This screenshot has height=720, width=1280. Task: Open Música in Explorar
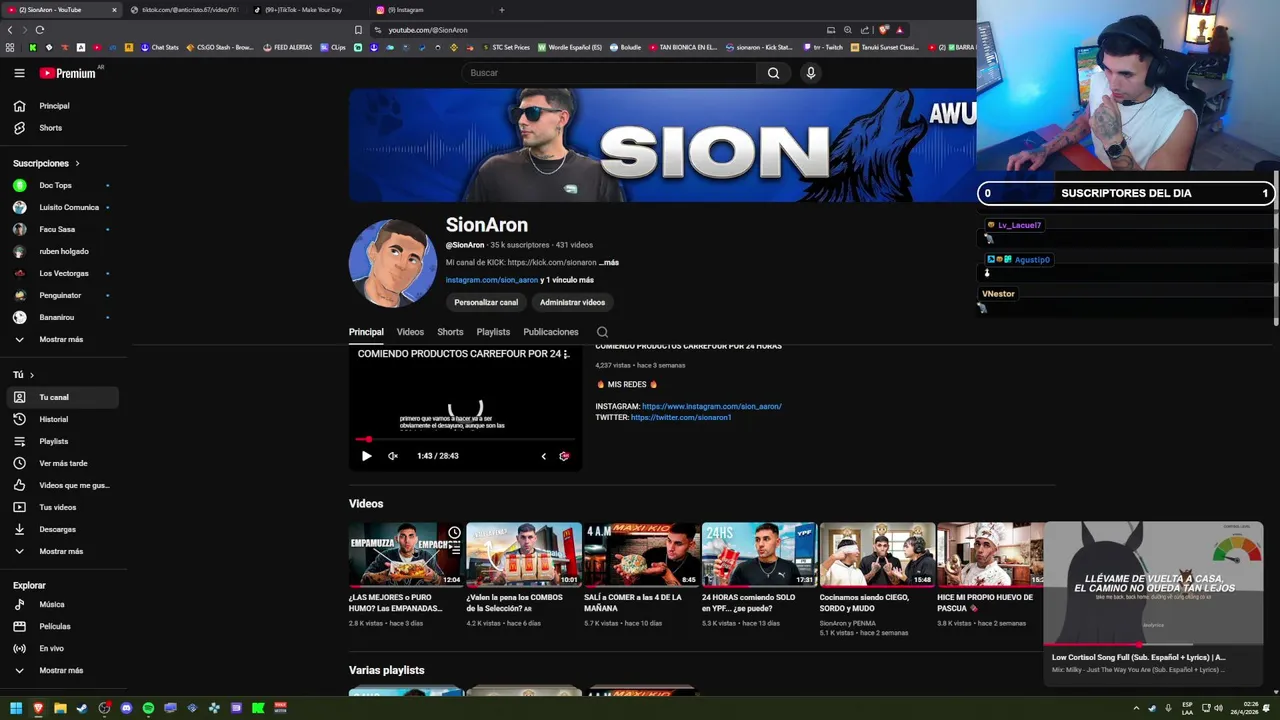coord(64,604)
